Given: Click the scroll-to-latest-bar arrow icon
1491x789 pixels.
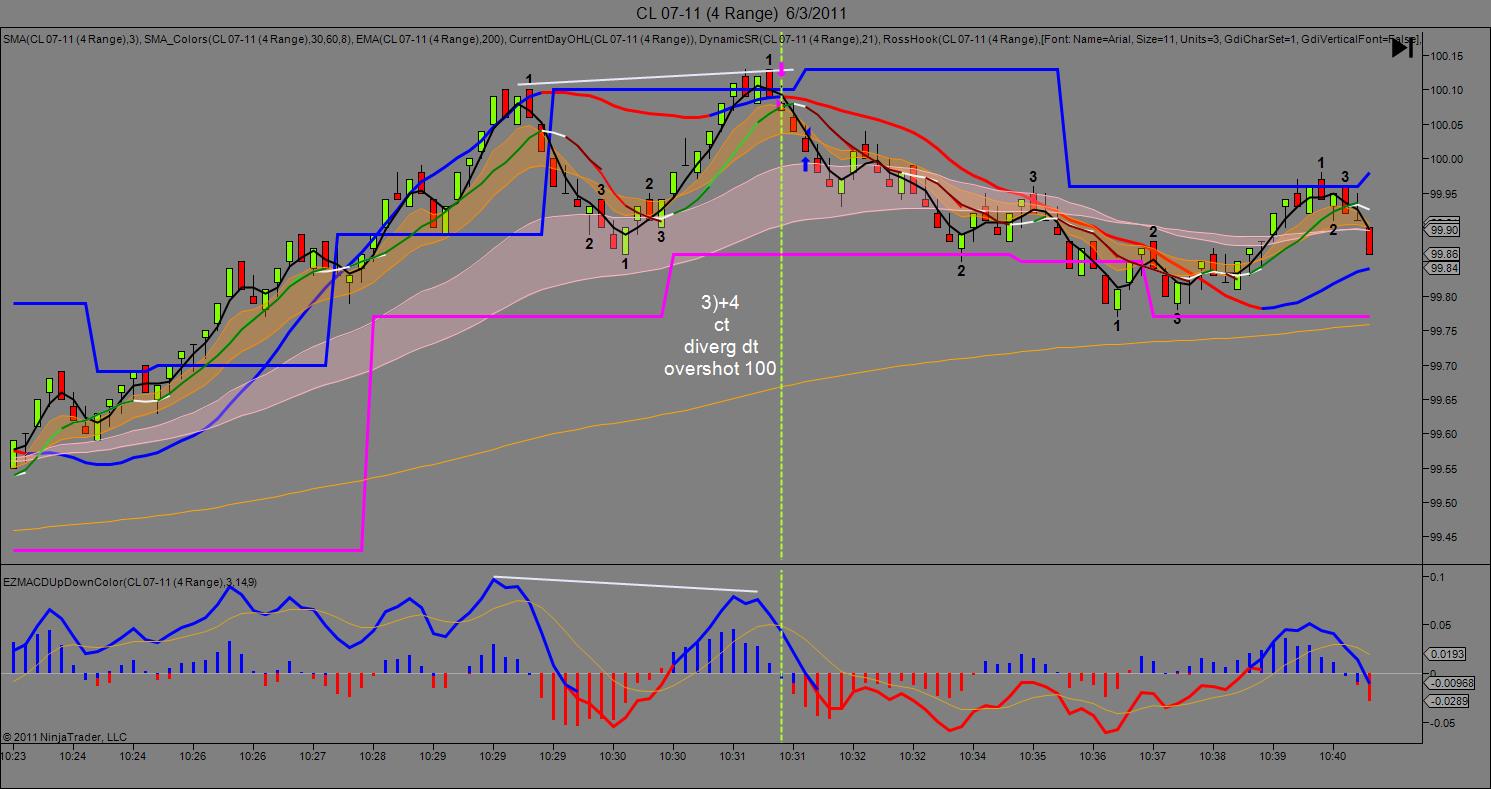Looking at the screenshot, I should 1402,47.
